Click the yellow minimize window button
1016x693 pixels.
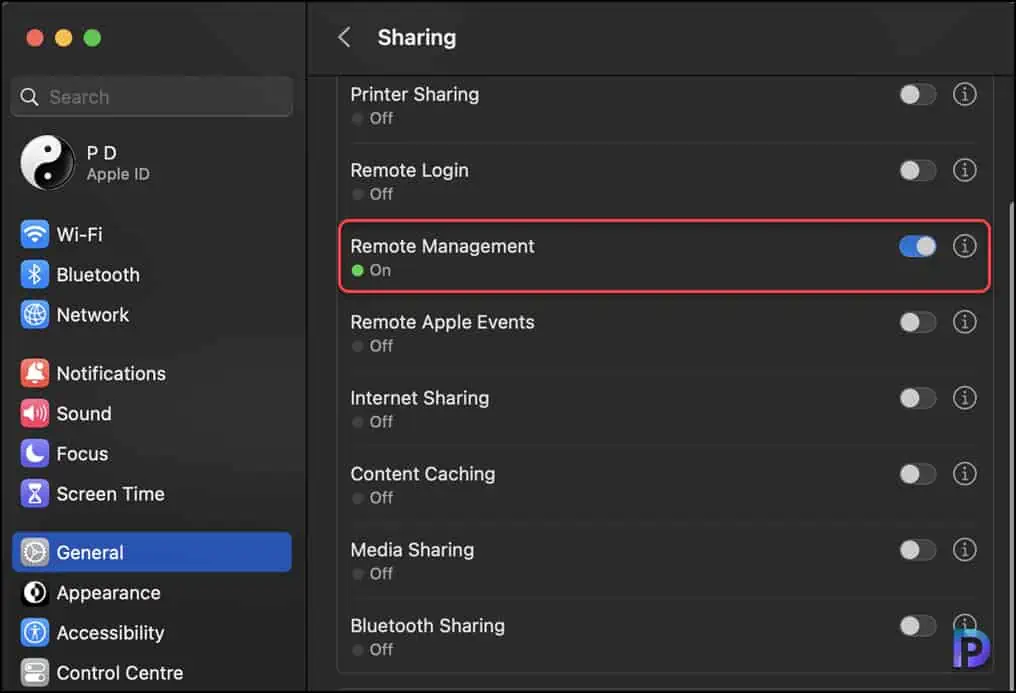(x=64, y=38)
